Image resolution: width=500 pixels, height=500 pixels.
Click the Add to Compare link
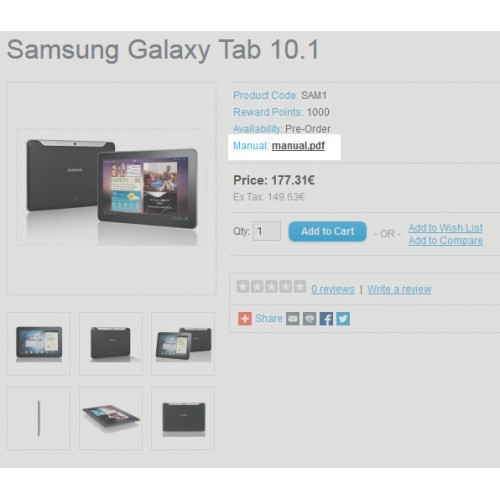tap(446, 240)
